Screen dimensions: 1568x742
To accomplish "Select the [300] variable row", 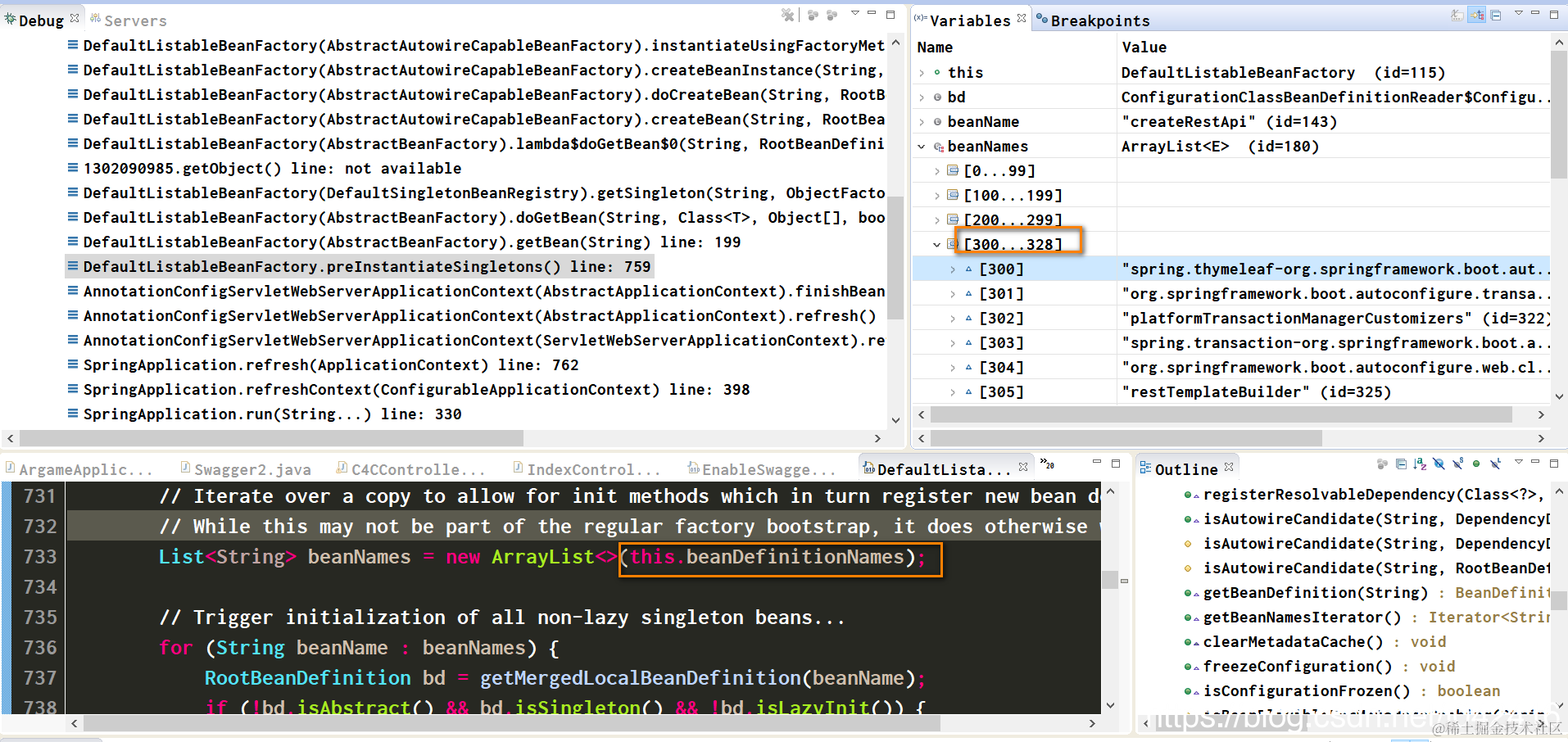I will [x=1231, y=269].
